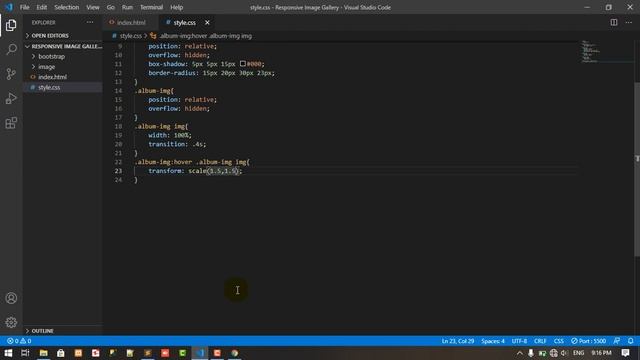Expand the bootstrap folder
This screenshot has height=360, width=640.
tap(51, 56)
